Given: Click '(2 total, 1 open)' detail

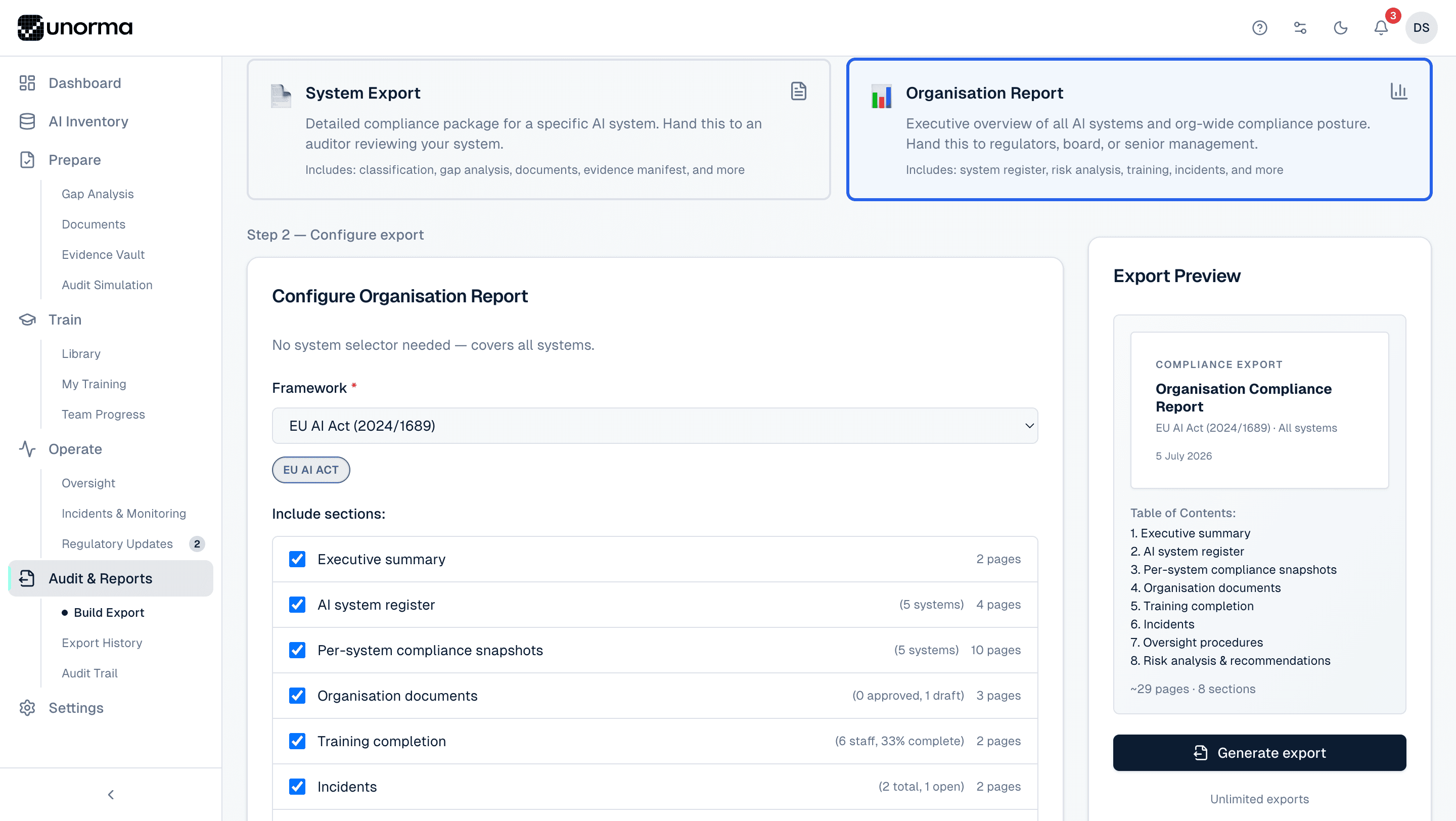Looking at the screenshot, I should [x=921, y=787].
